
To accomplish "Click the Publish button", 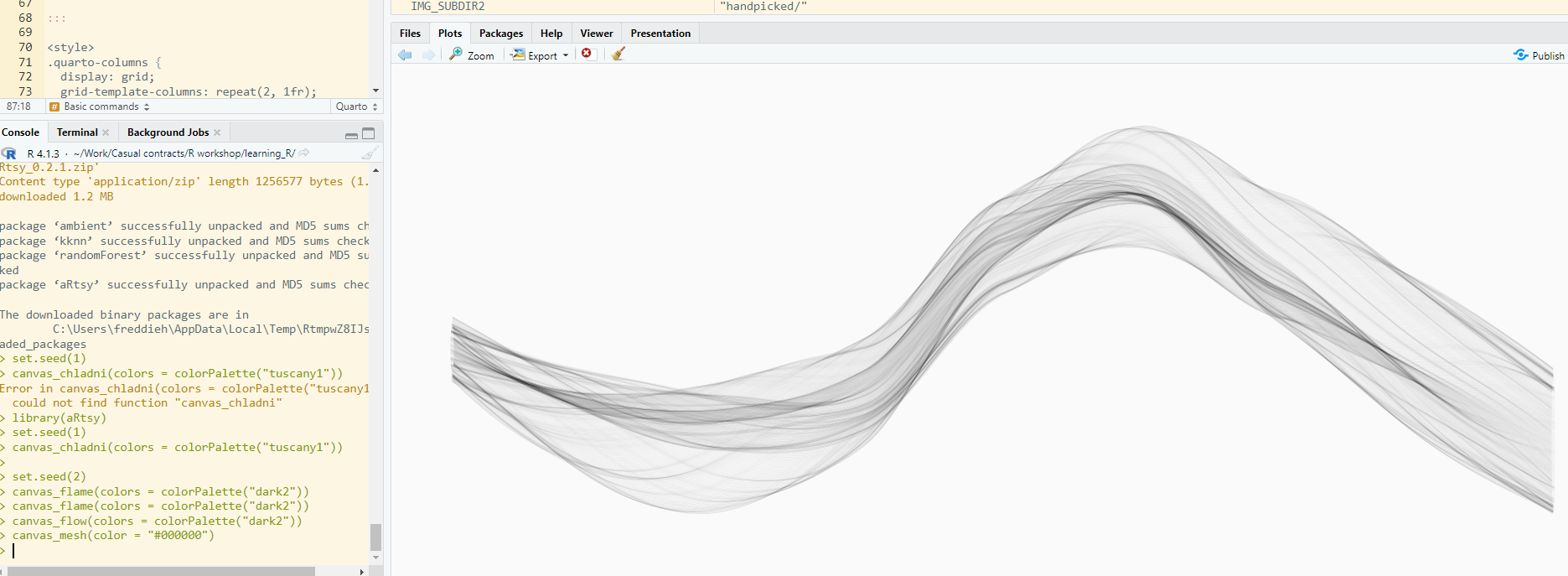I will coord(1539,55).
